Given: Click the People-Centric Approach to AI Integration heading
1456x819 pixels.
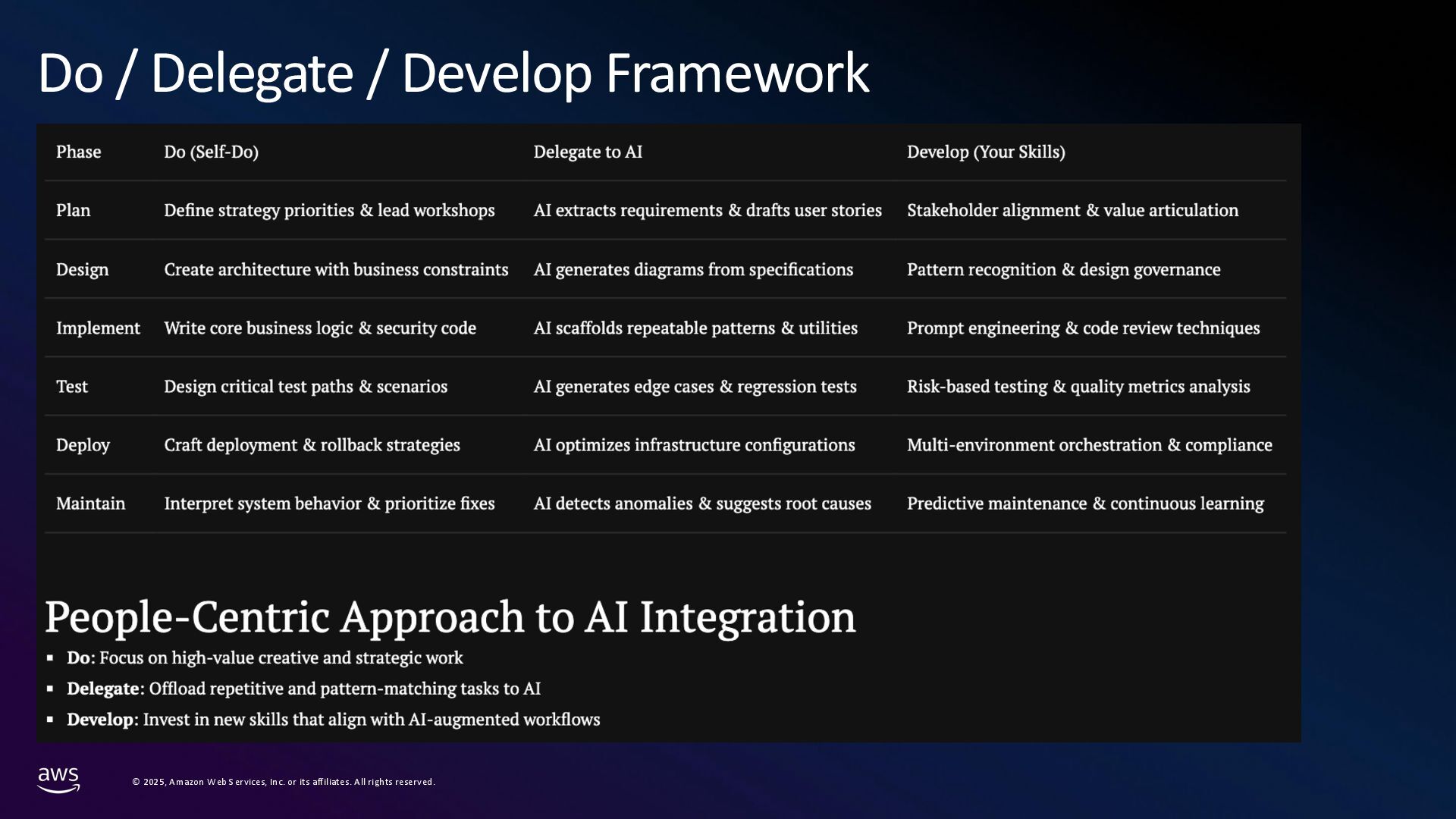Looking at the screenshot, I should (x=450, y=617).
